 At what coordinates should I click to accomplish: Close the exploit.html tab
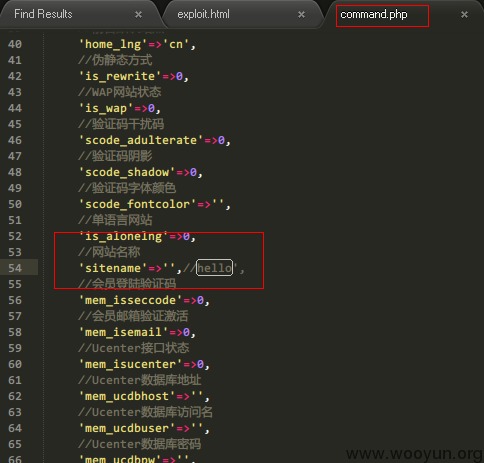[x=301, y=15]
